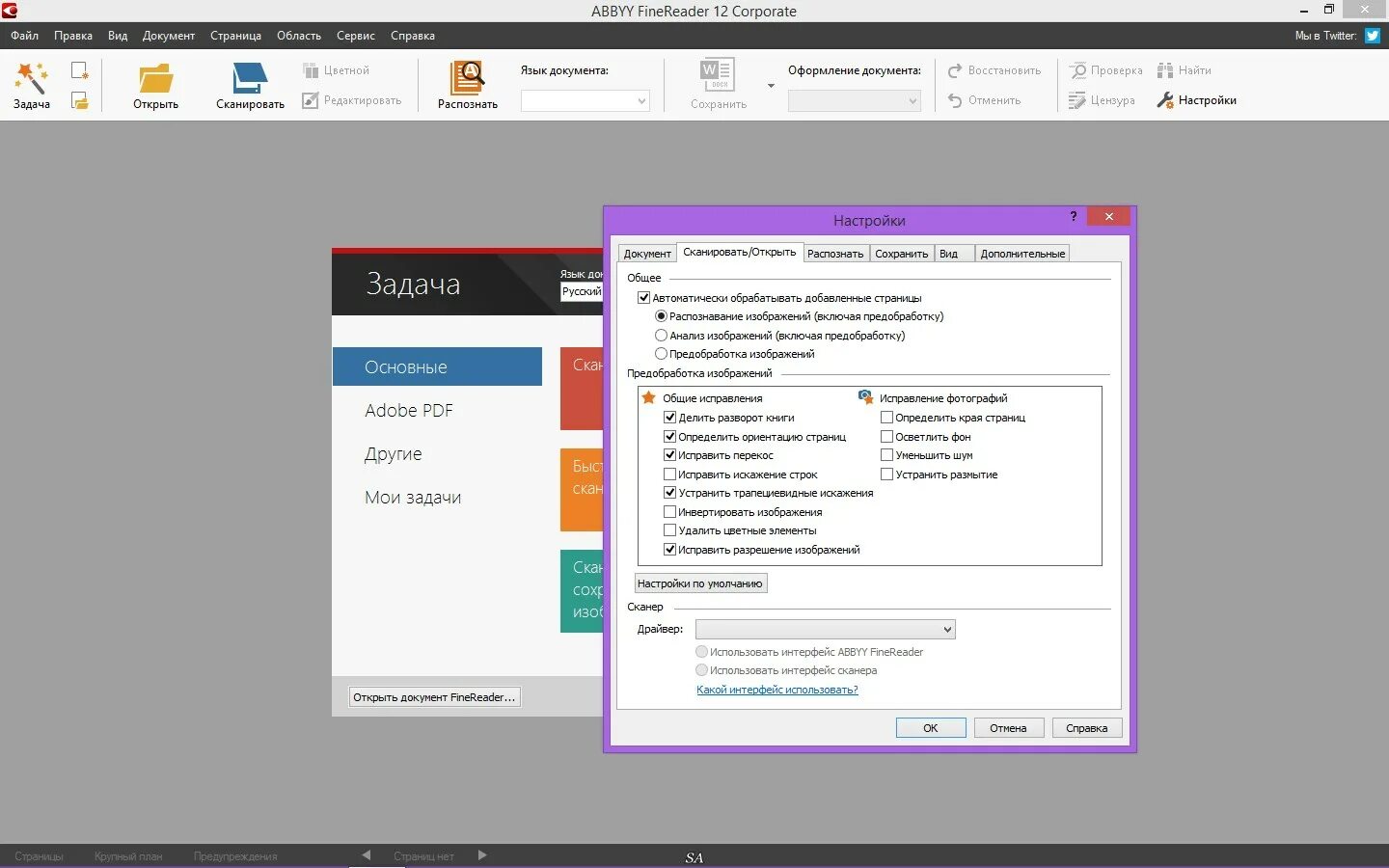
Task: Click Крупный план in status bar
Action: 128,856
